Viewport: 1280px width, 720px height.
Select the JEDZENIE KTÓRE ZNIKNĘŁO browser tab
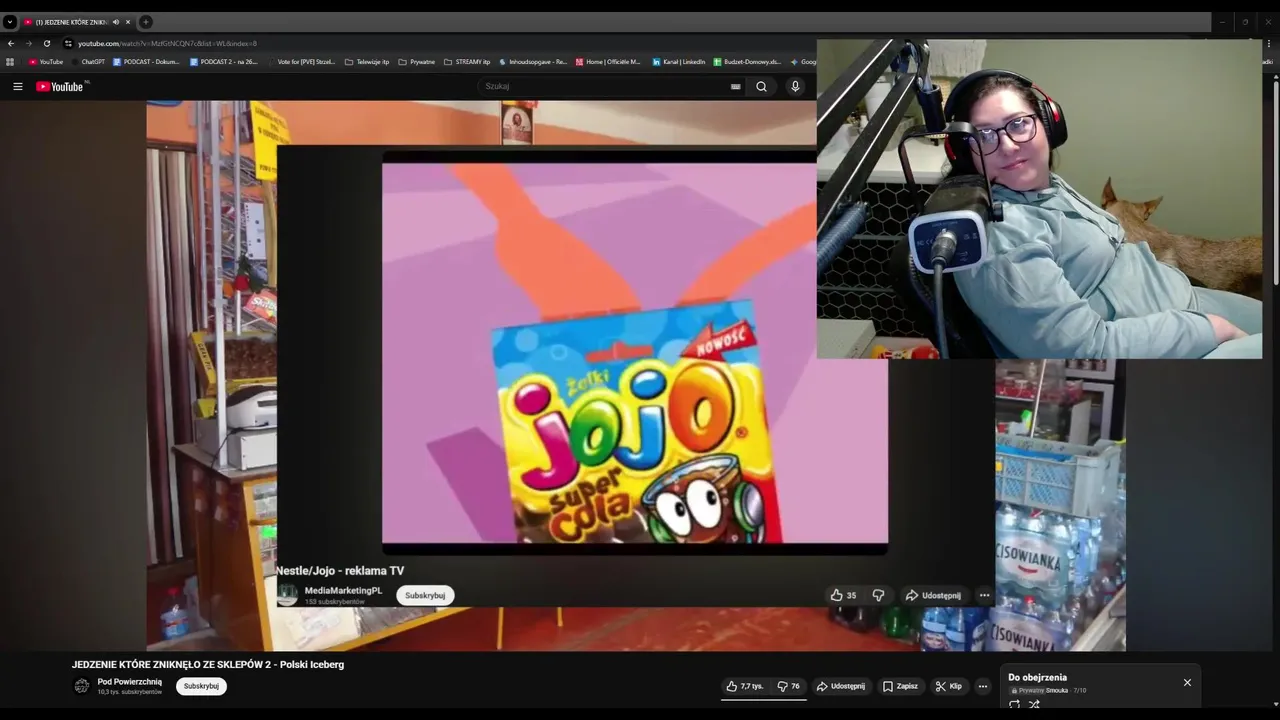[70, 21]
